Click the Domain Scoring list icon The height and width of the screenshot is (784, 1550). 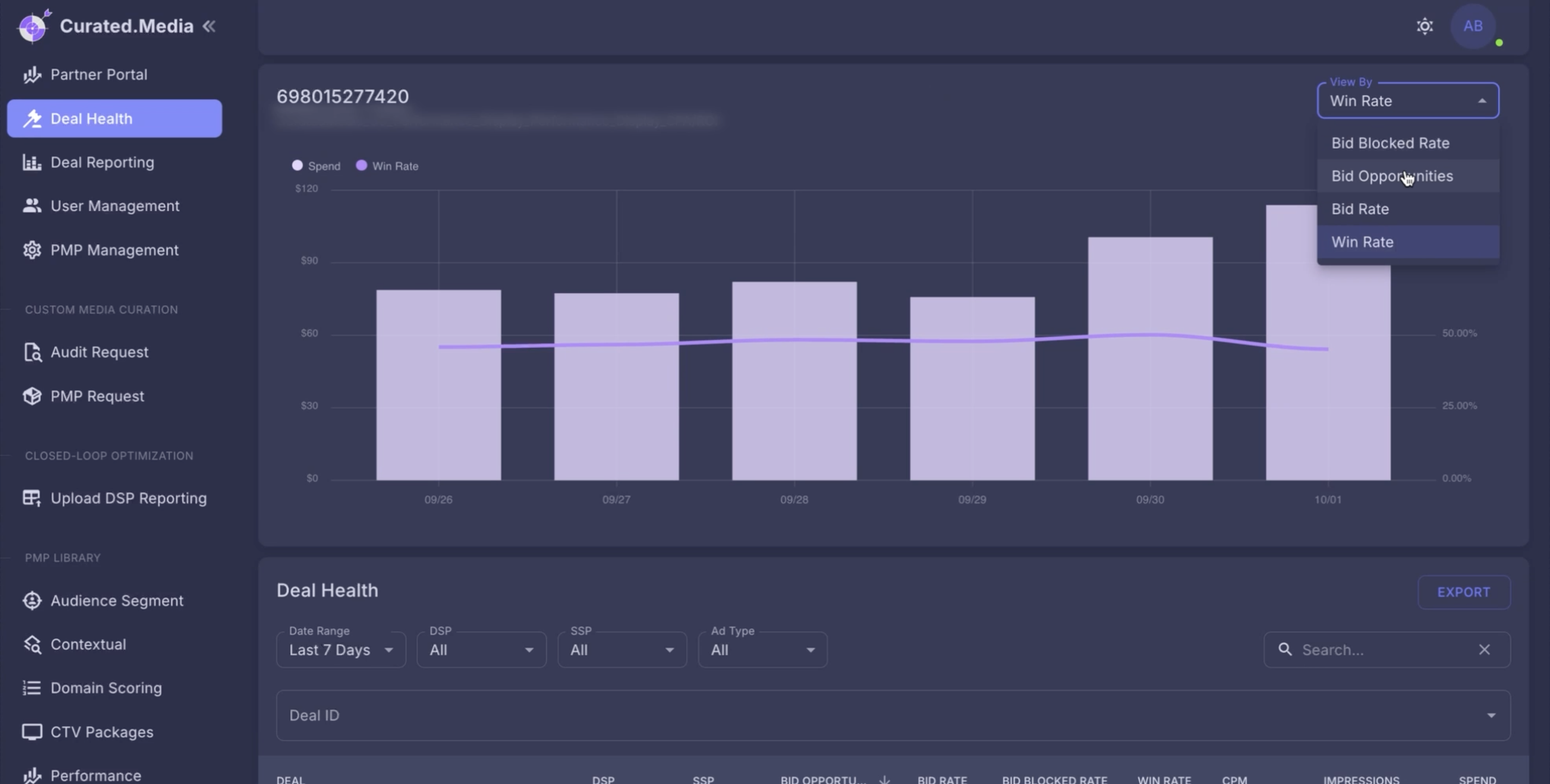pyautogui.click(x=32, y=688)
